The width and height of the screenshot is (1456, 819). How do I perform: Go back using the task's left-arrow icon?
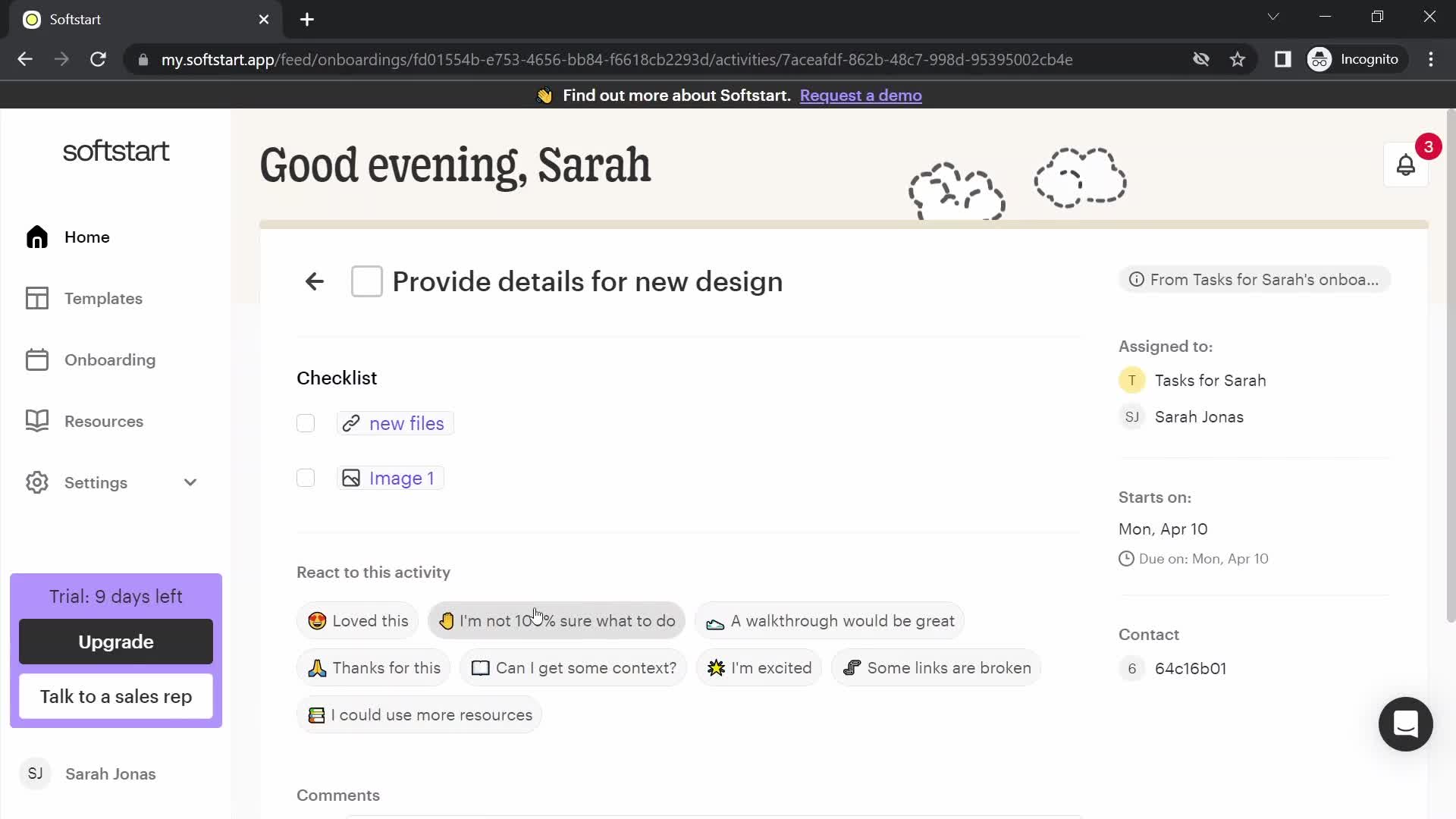[x=314, y=282]
